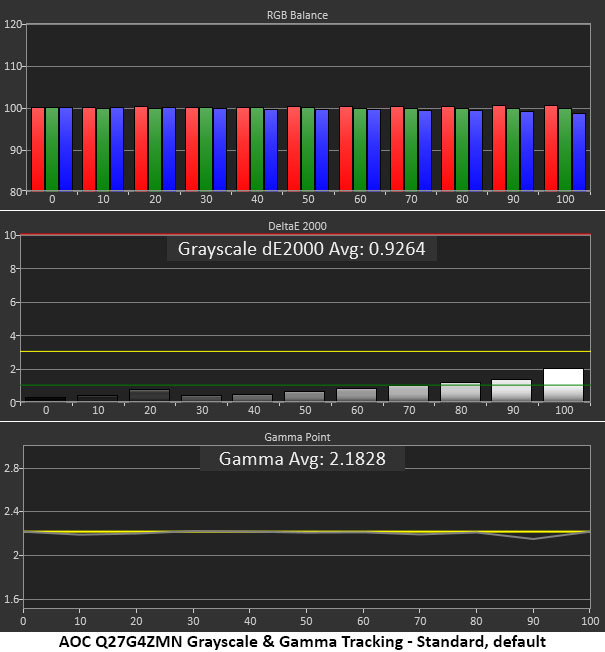Click the green bar at level 10 in RGB Balance

[x=103, y=150]
